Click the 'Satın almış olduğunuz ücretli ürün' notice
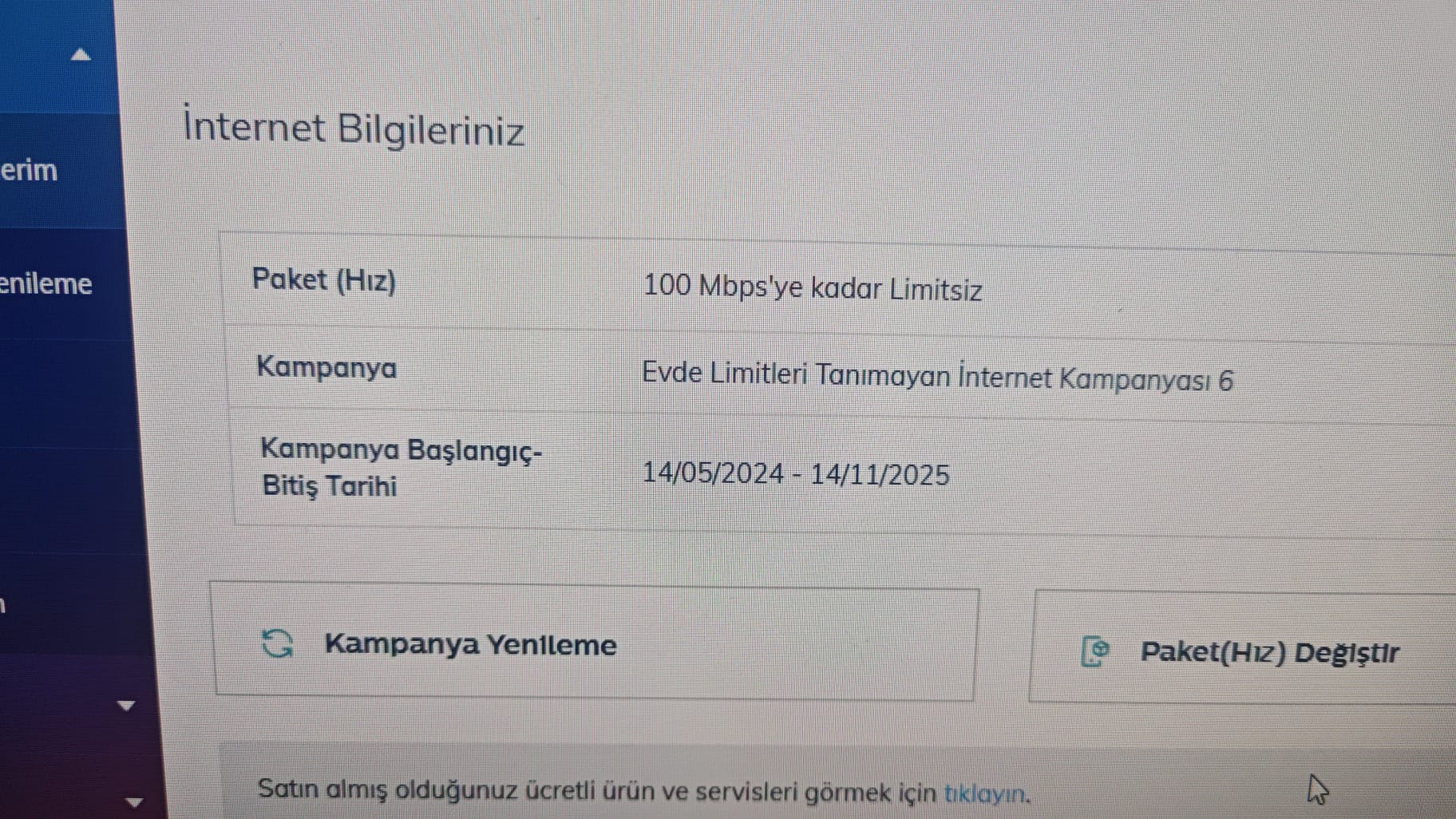The height and width of the screenshot is (819, 1456). [x=644, y=791]
